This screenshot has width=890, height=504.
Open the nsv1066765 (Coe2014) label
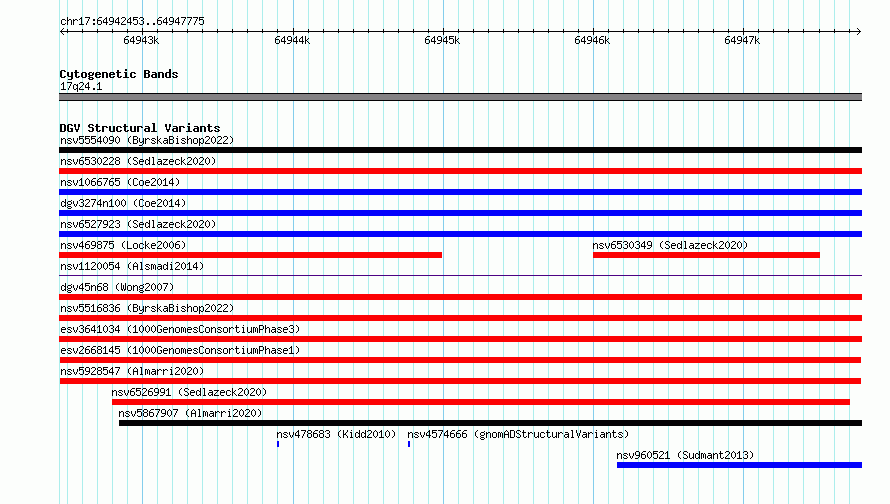point(120,182)
